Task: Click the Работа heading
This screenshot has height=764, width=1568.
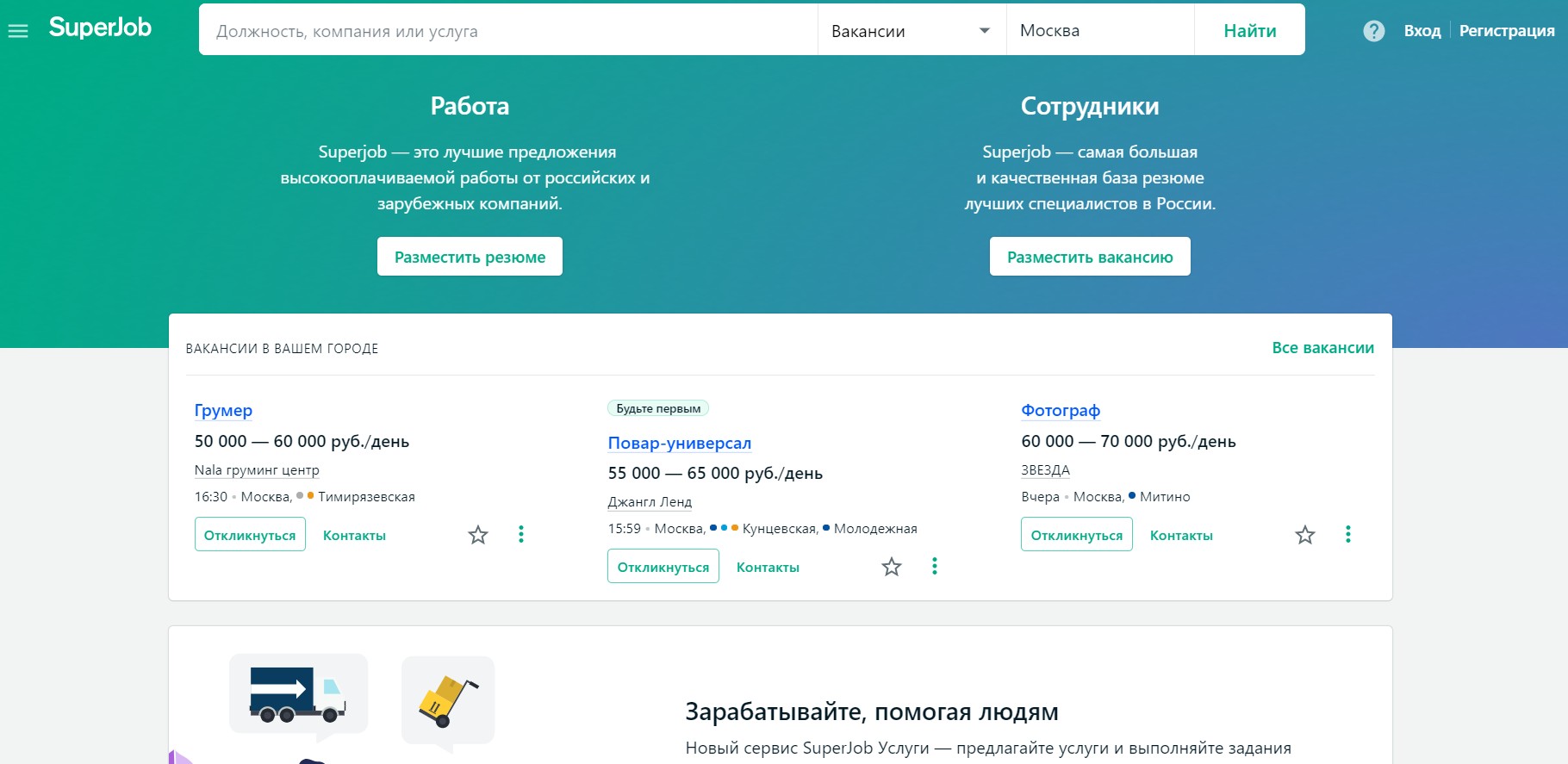Action: pyautogui.click(x=470, y=106)
